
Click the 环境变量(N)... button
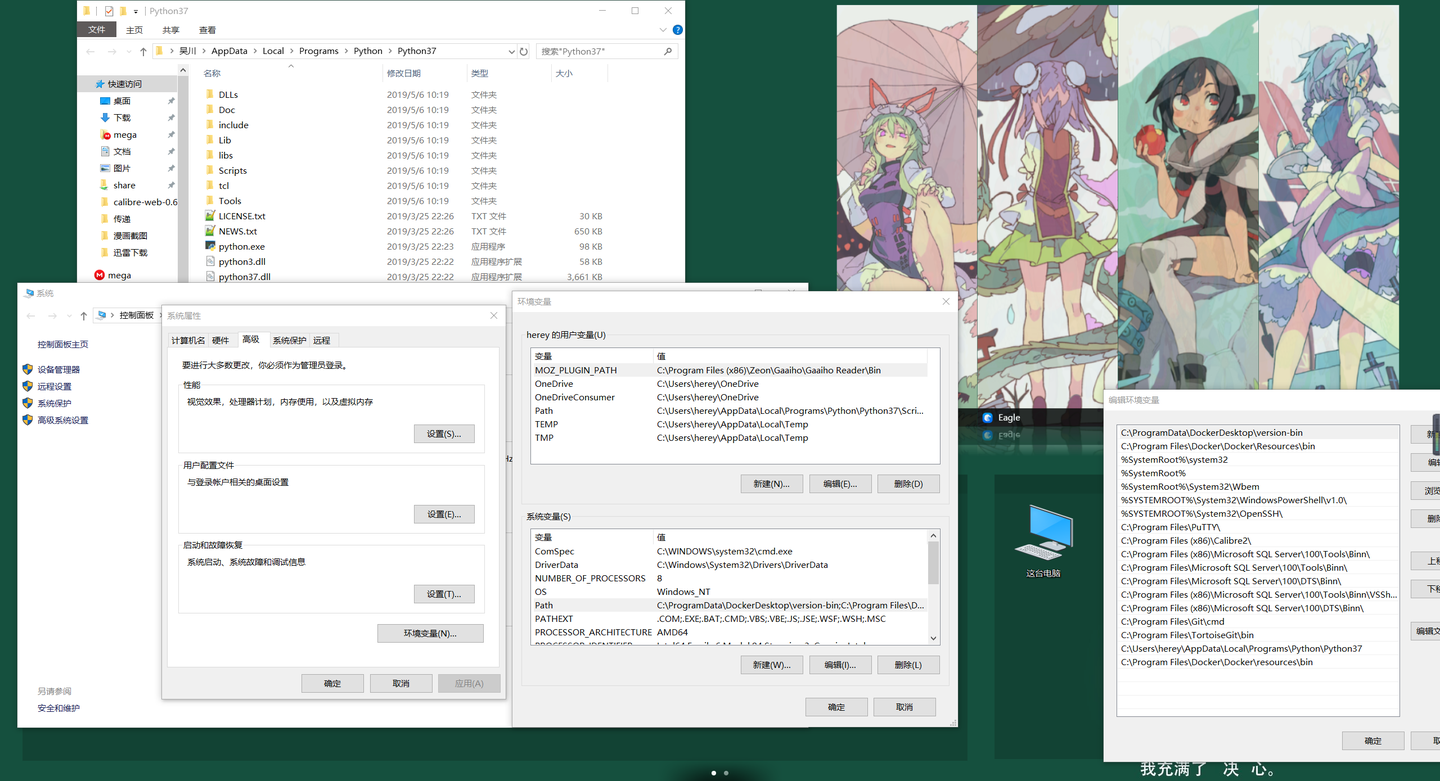(x=430, y=633)
